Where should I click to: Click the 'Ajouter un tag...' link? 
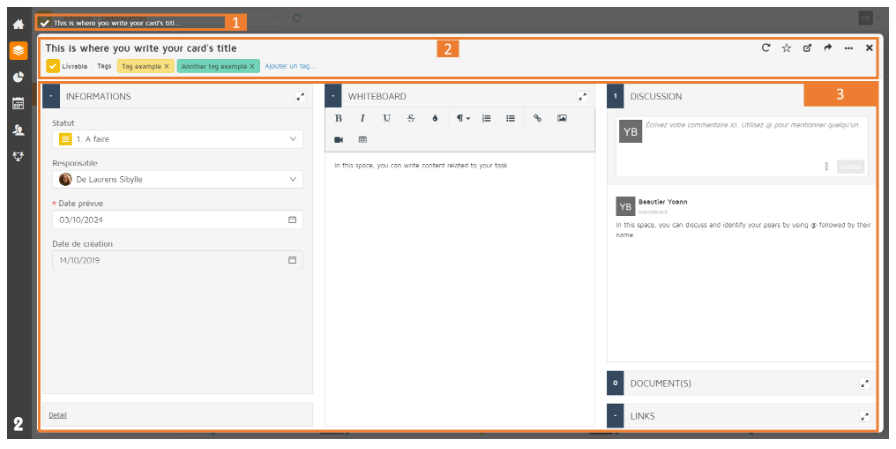[290, 66]
